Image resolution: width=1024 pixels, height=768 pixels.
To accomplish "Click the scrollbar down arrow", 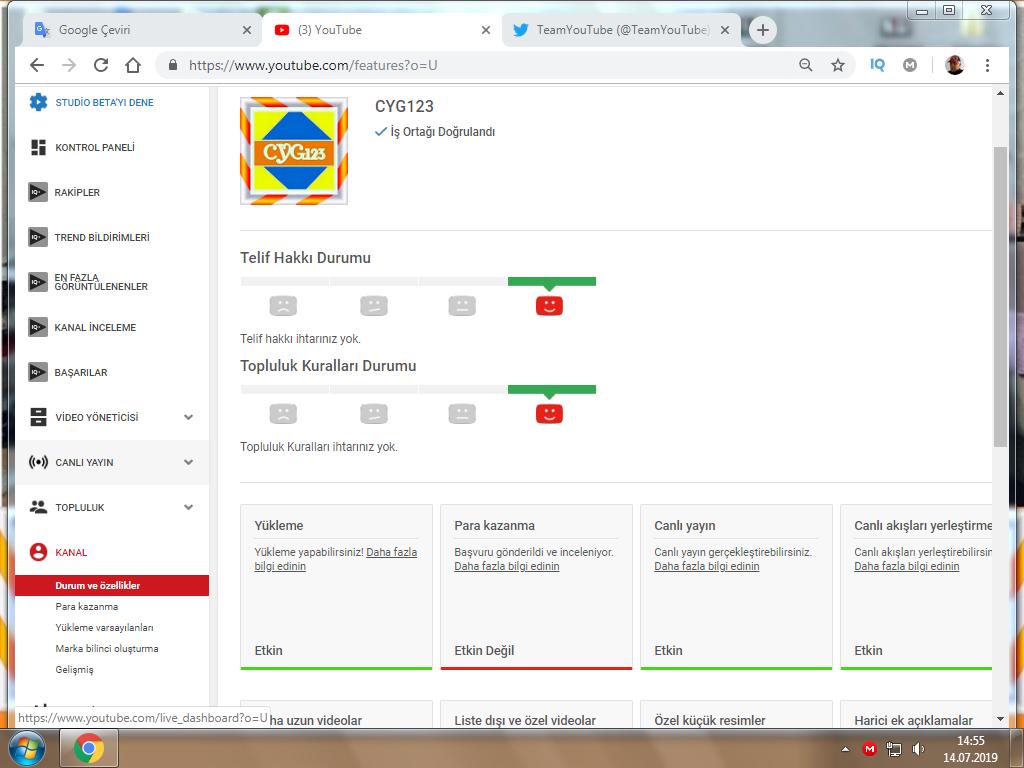I will tap(1000, 719).
